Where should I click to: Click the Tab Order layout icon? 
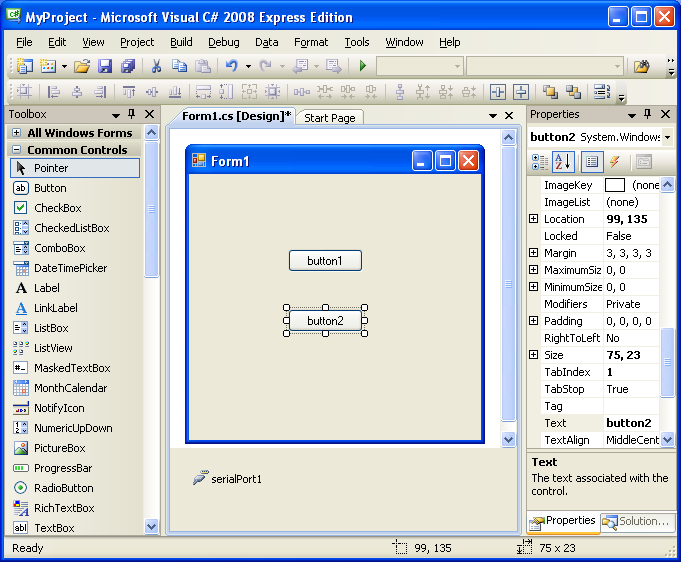coord(602,92)
